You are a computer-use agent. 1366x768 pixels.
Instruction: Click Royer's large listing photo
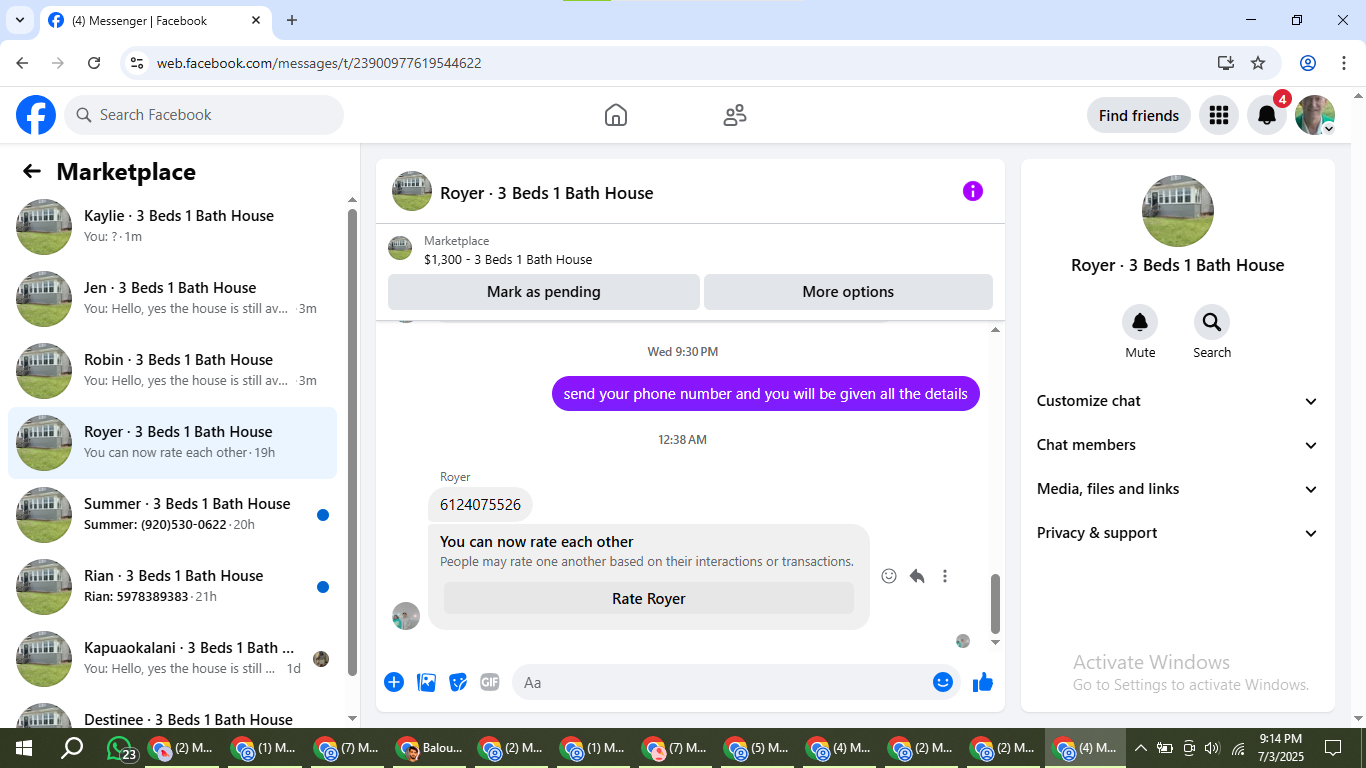pos(1178,211)
